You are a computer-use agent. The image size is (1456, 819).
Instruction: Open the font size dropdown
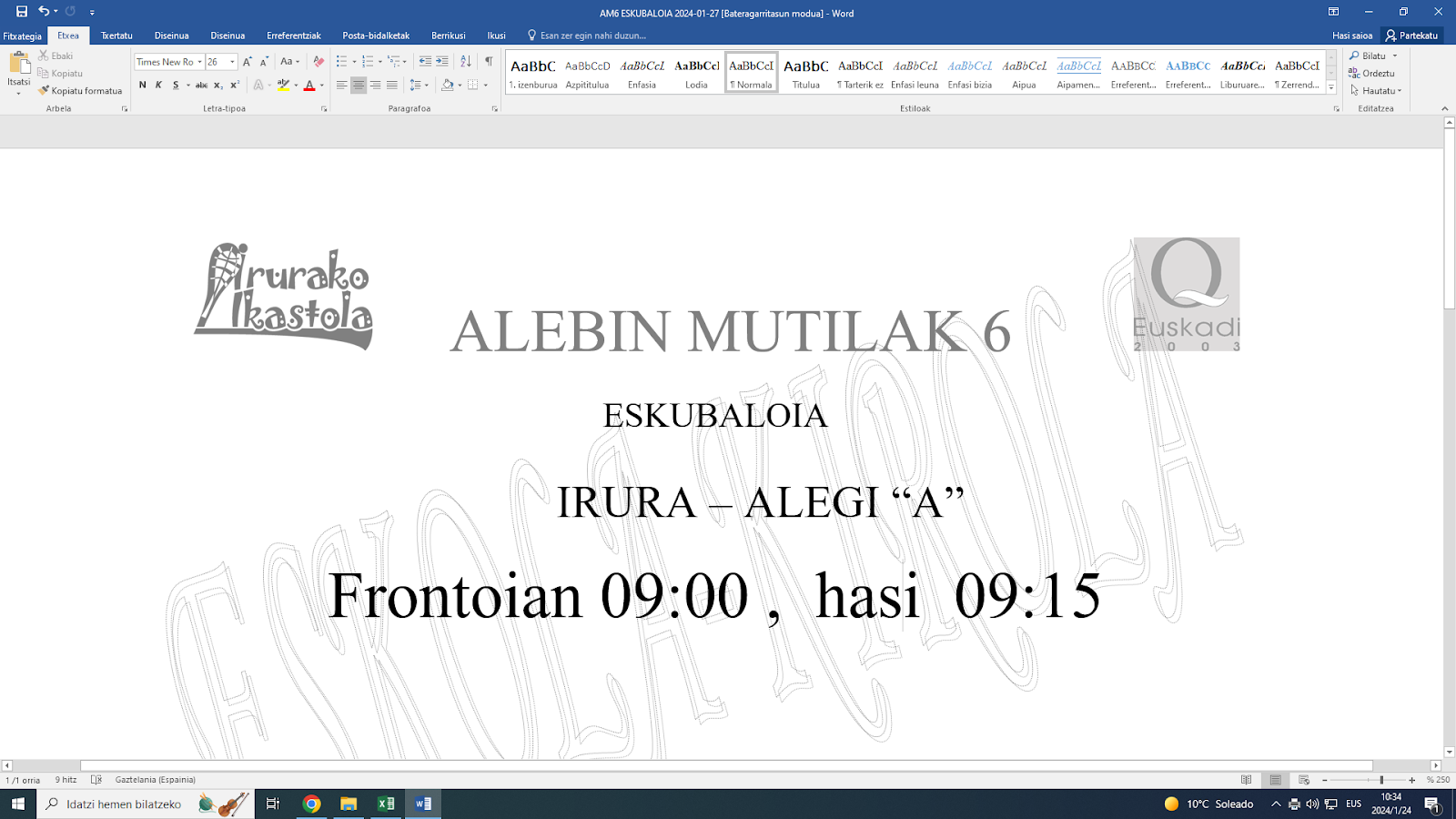tap(233, 62)
